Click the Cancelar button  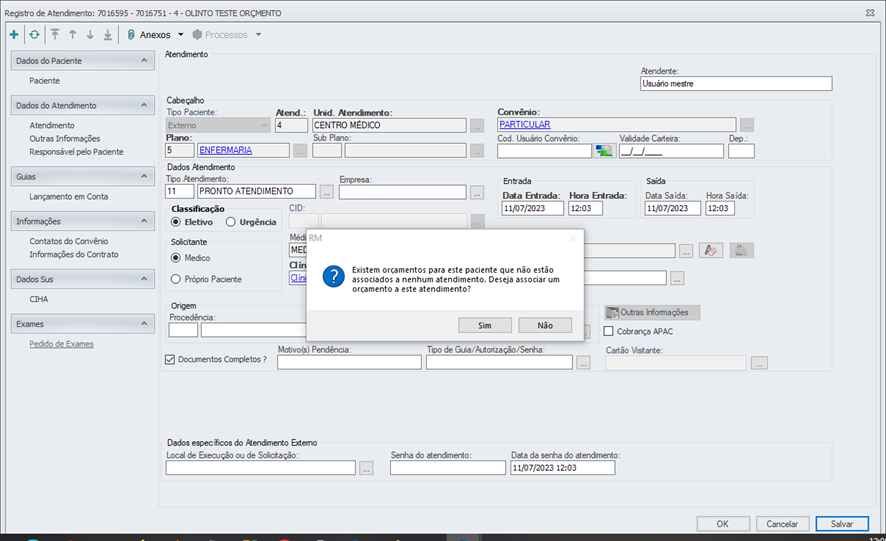click(782, 524)
